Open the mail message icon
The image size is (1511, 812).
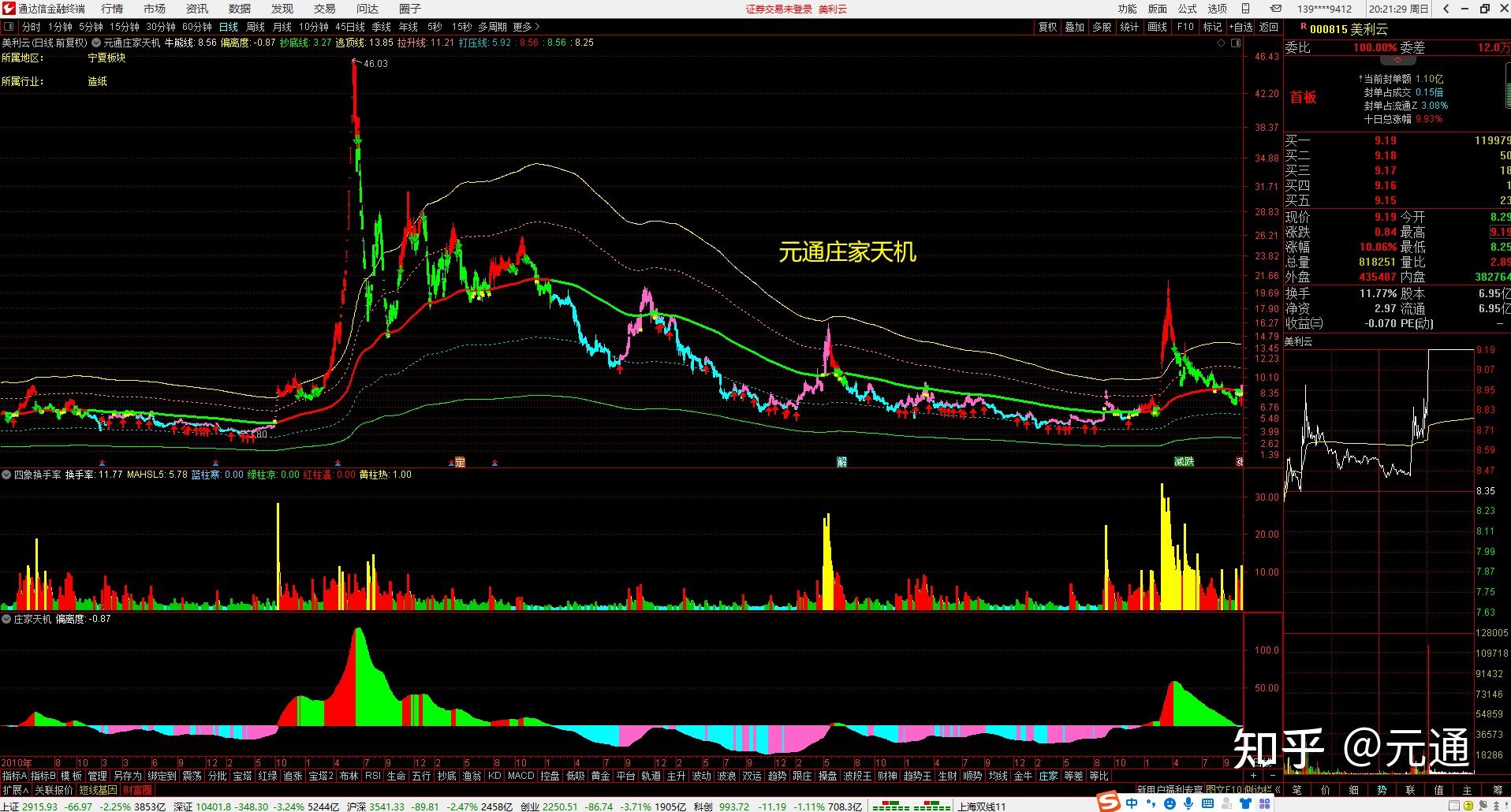click(x=1276, y=9)
